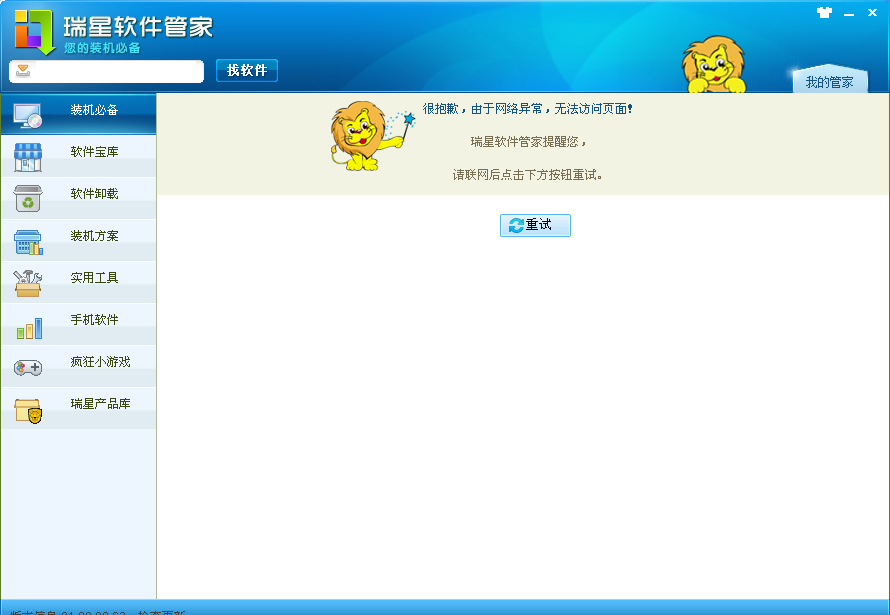Click the 您的装机必备 slogan text
The height and width of the screenshot is (615, 890).
click(x=102, y=48)
